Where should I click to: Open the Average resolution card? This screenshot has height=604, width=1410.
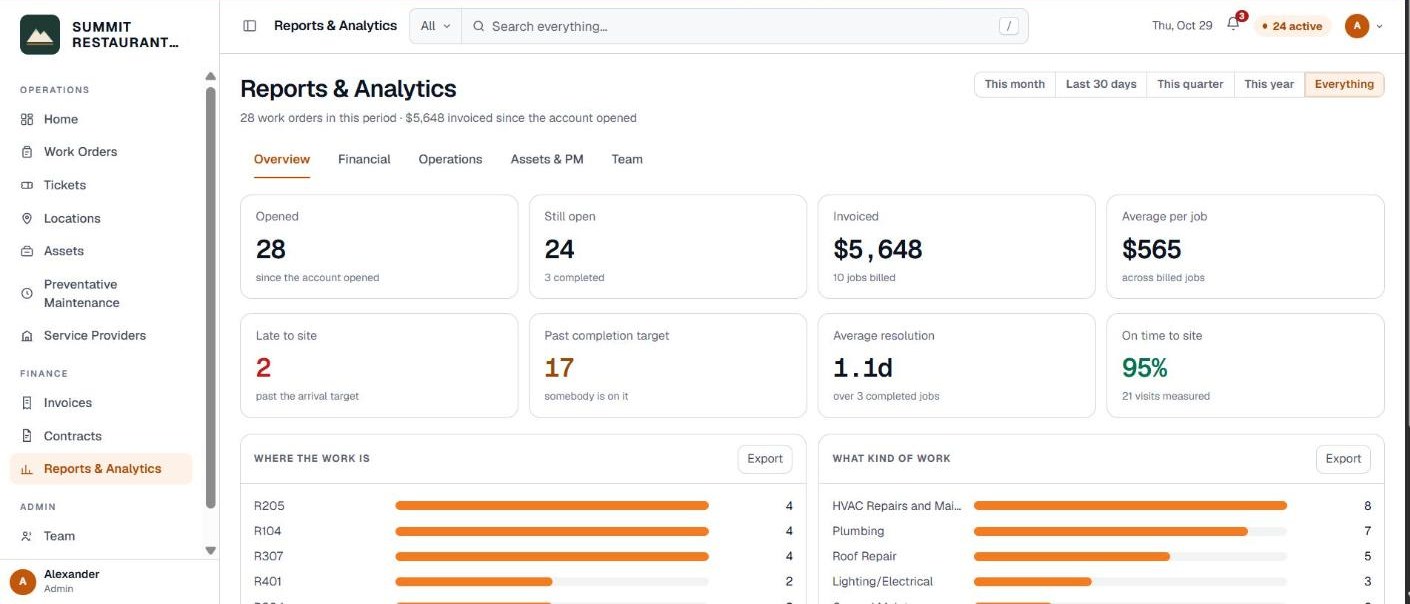[957, 366]
